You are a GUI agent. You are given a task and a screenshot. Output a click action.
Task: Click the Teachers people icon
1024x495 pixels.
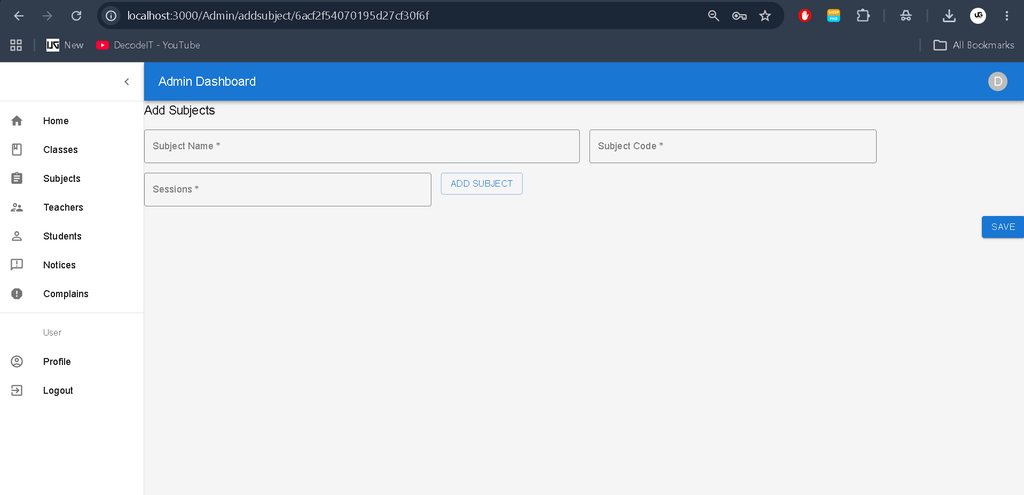click(x=17, y=208)
